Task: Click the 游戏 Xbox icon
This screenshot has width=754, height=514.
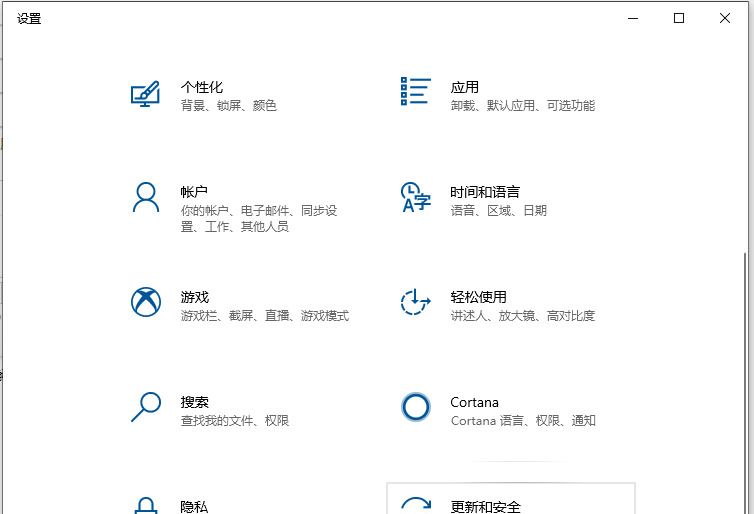Action: 146,302
